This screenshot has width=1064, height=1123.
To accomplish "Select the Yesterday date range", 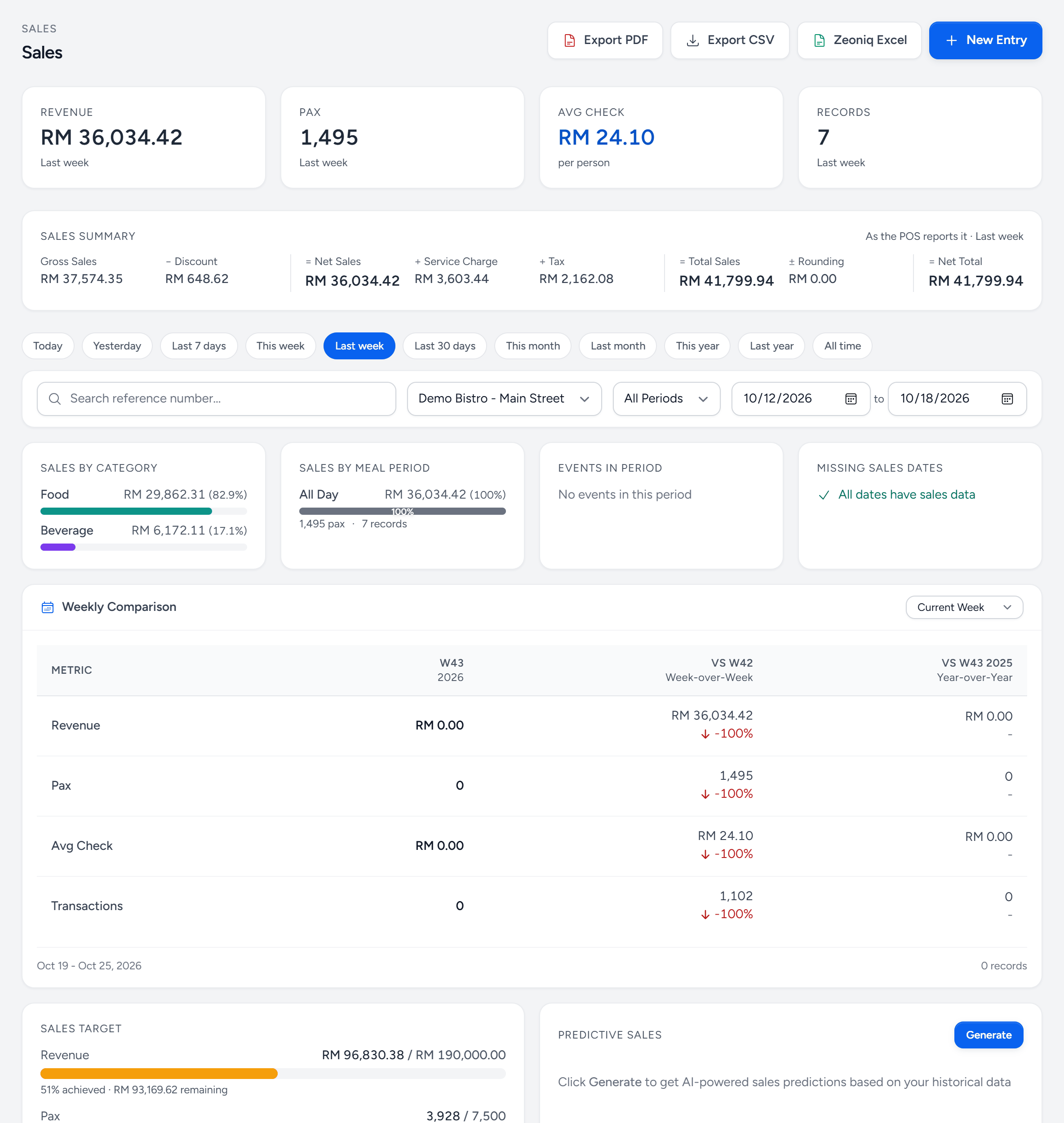I will [117, 346].
